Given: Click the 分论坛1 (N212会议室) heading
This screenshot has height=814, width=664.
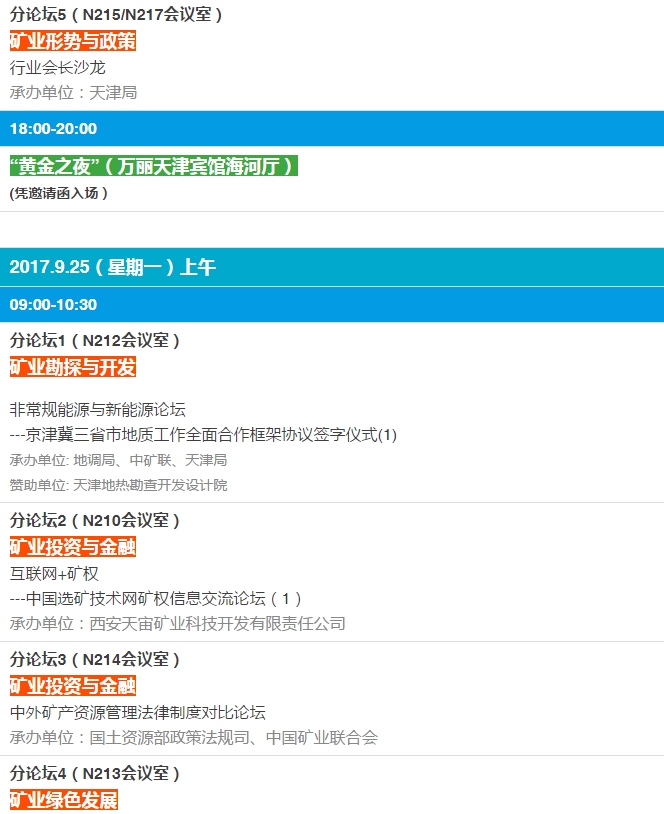Looking at the screenshot, I should click(x=95, y=340).
